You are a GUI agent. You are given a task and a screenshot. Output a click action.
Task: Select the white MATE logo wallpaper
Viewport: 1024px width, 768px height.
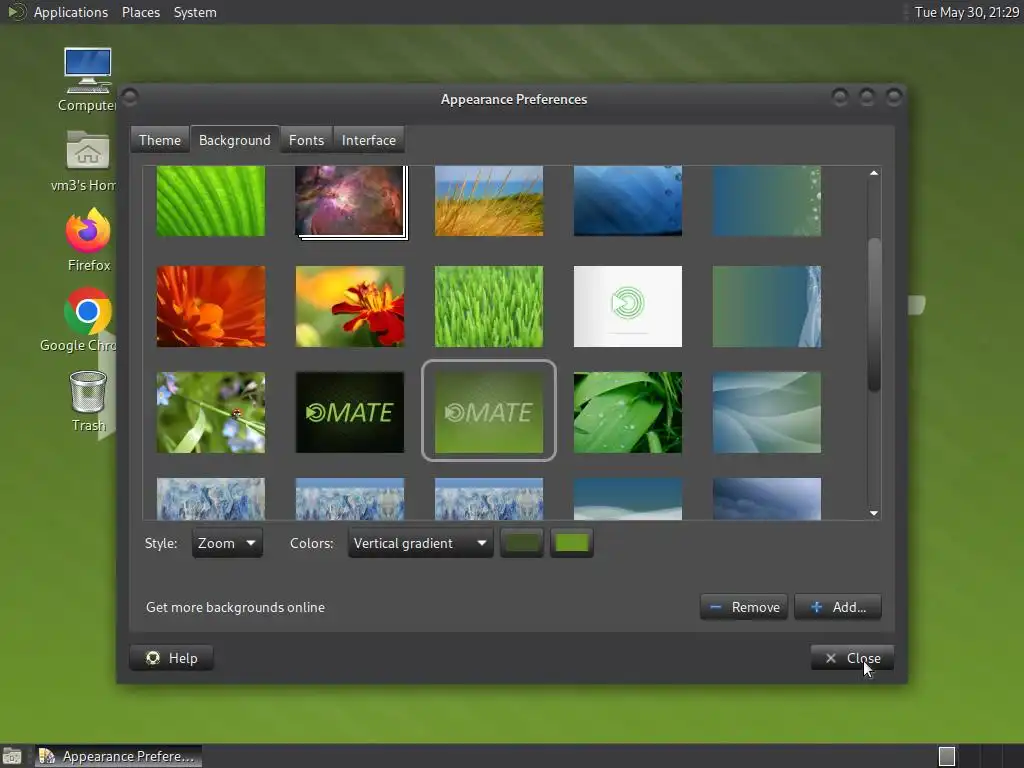pyautogui.click(x=628, y=306)
